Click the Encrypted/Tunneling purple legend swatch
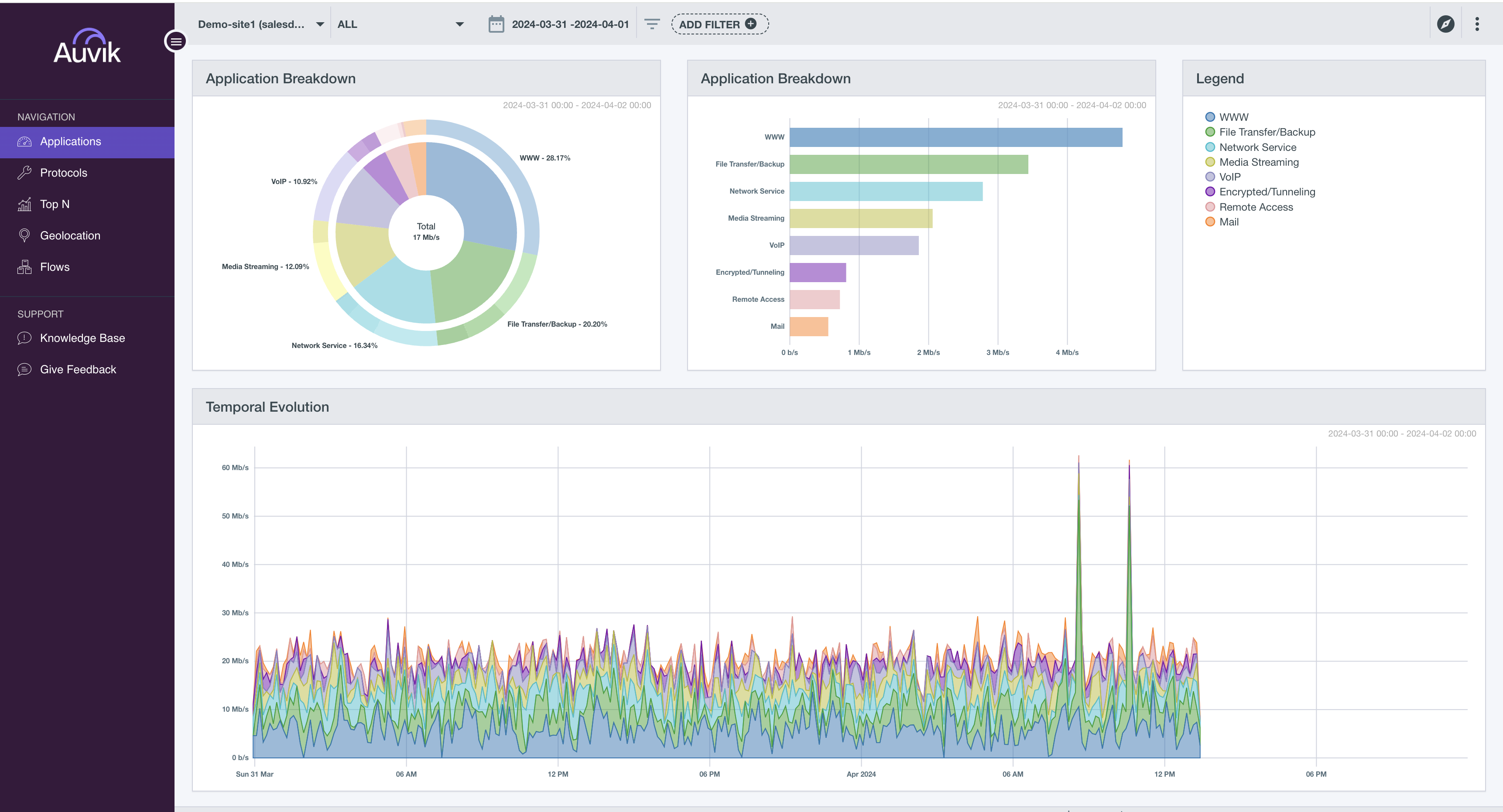 coord(1210,192)
